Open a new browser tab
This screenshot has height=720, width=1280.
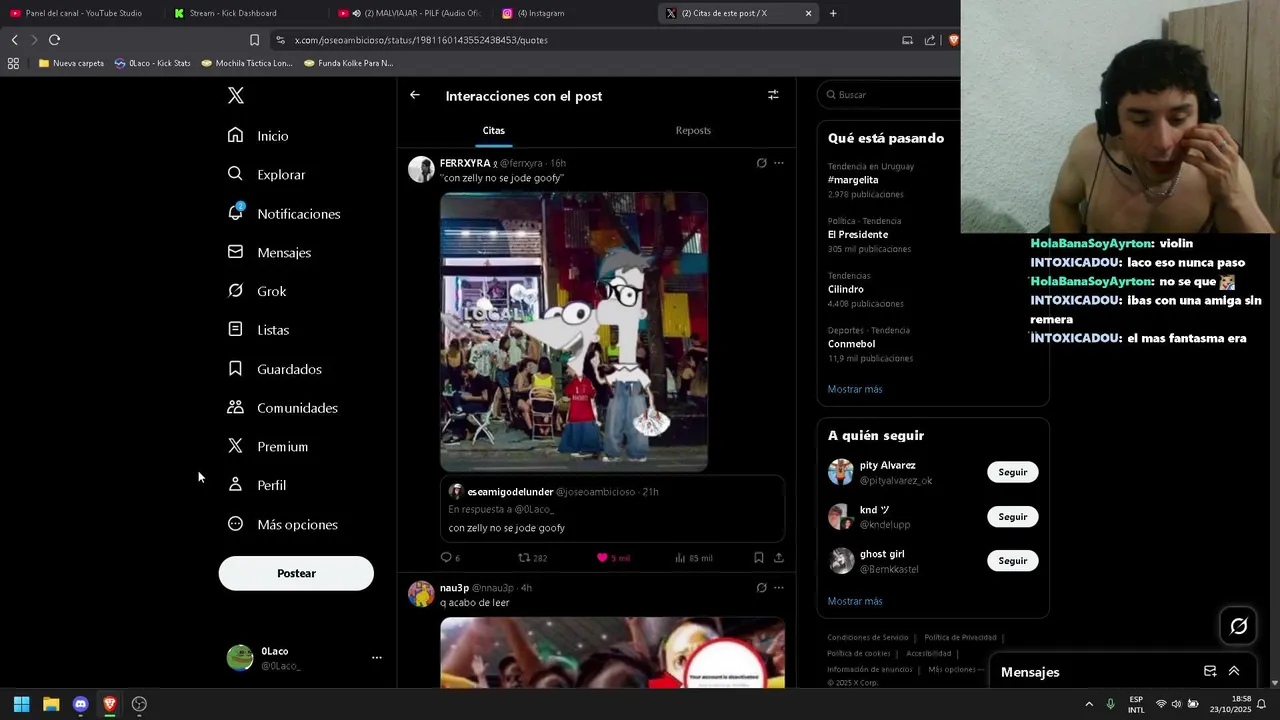pyautogui.click(x=833, y=13)
